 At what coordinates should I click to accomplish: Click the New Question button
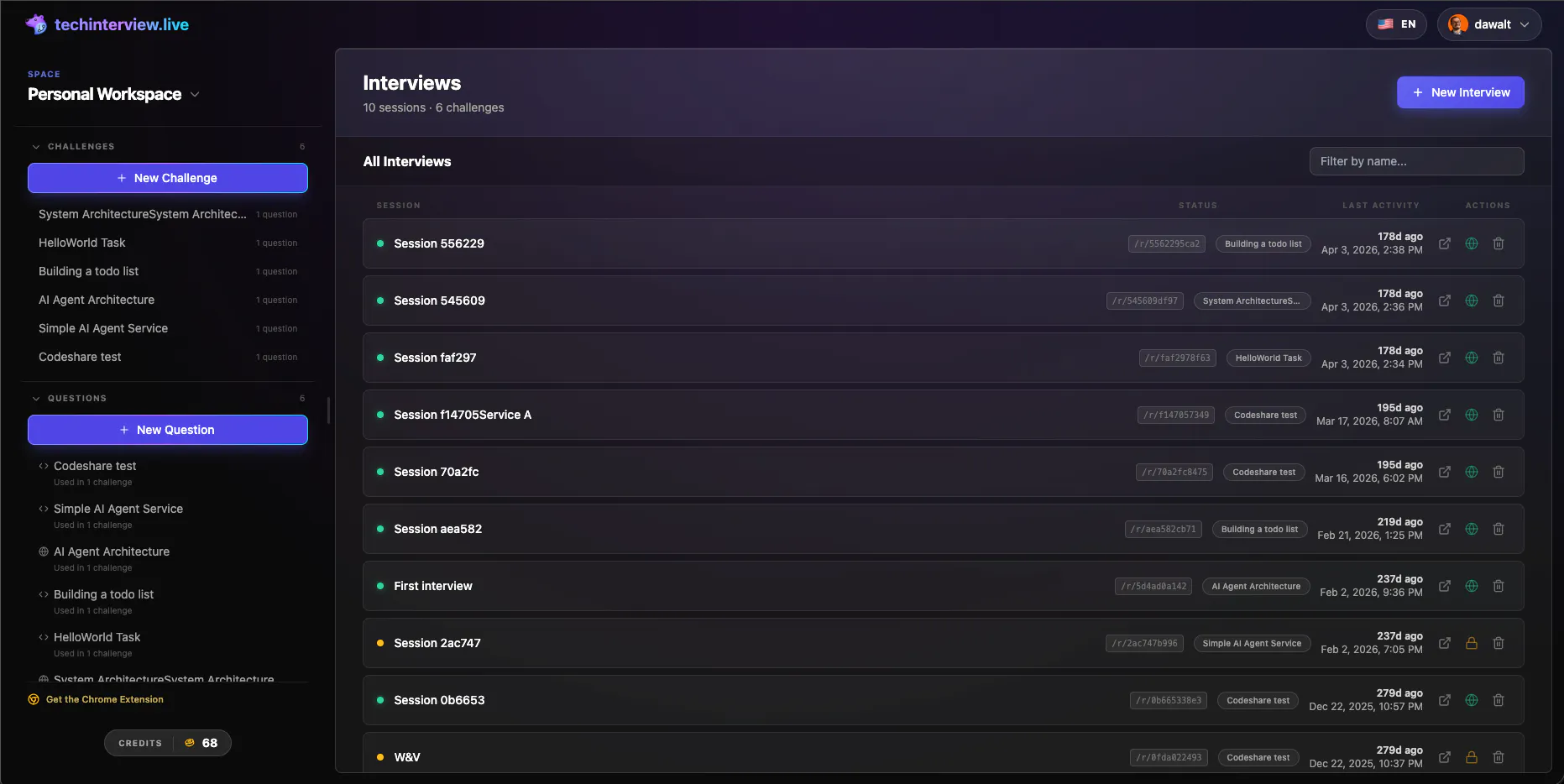[x=168, y=430]
